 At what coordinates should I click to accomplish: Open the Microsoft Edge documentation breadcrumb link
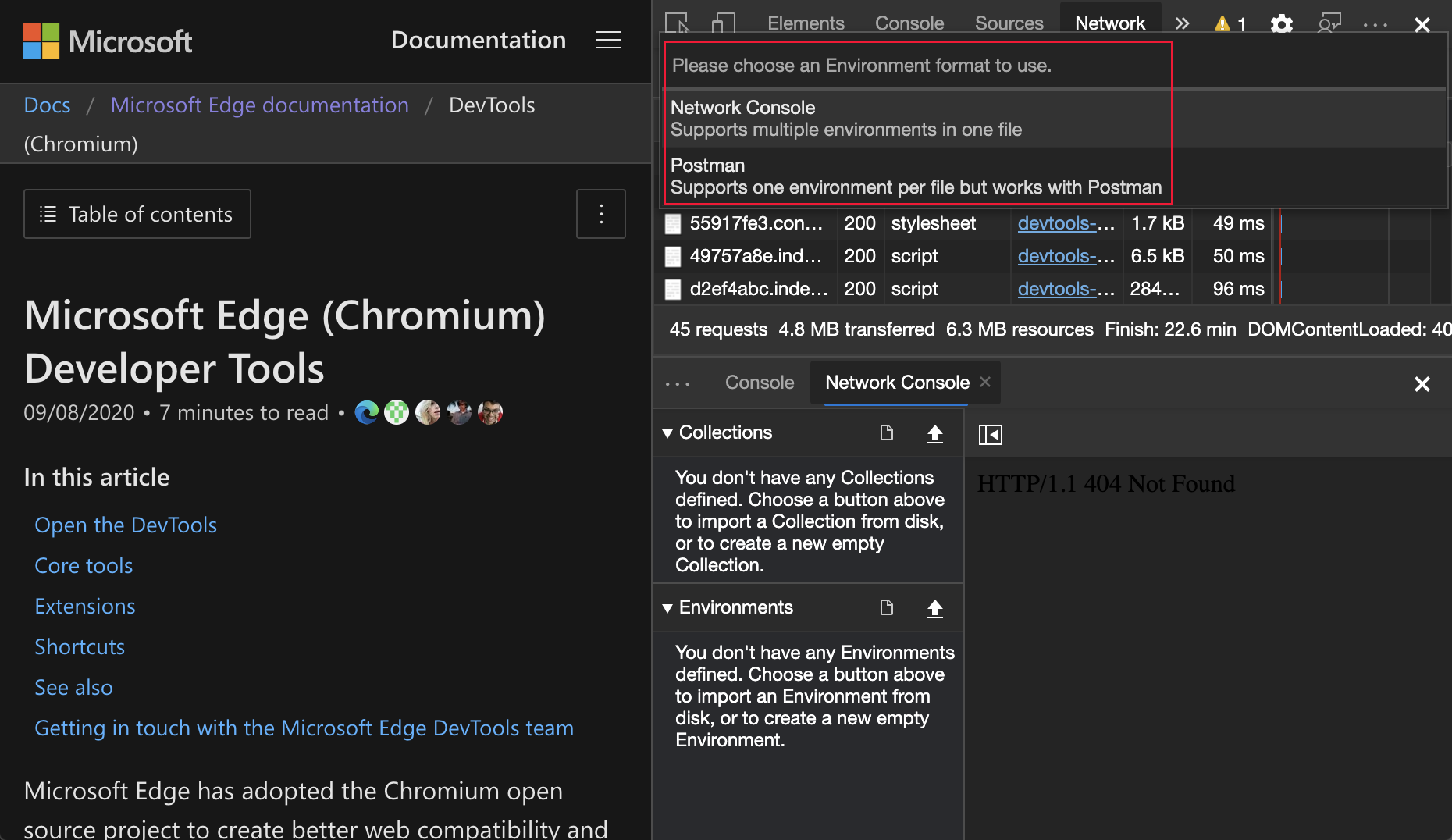[259, 105]
